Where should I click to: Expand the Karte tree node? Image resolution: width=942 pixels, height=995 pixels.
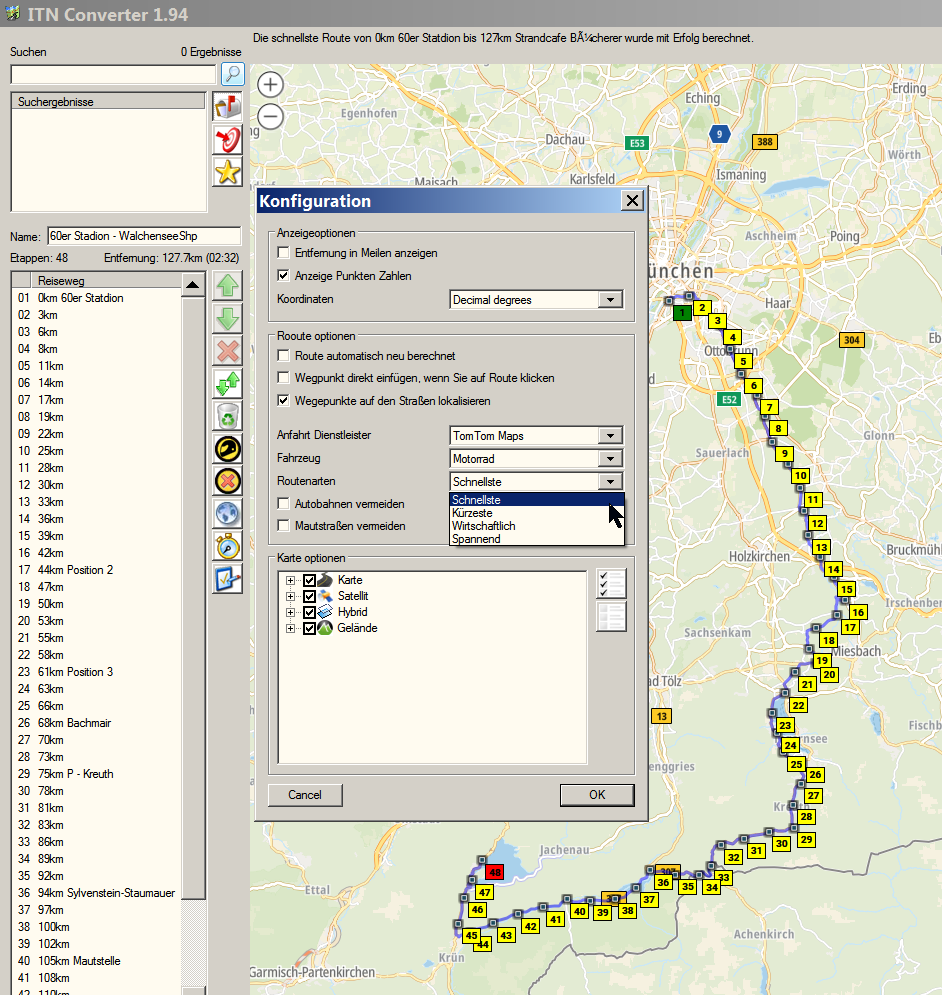click(290, 580)
